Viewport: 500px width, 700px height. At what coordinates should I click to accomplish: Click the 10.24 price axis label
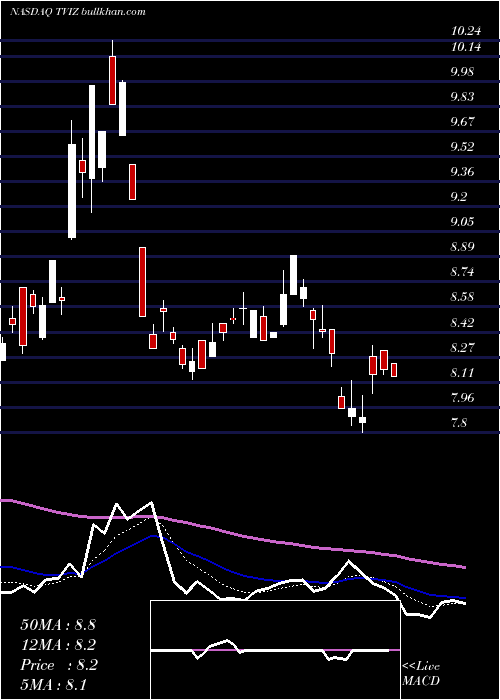(466, 31)
